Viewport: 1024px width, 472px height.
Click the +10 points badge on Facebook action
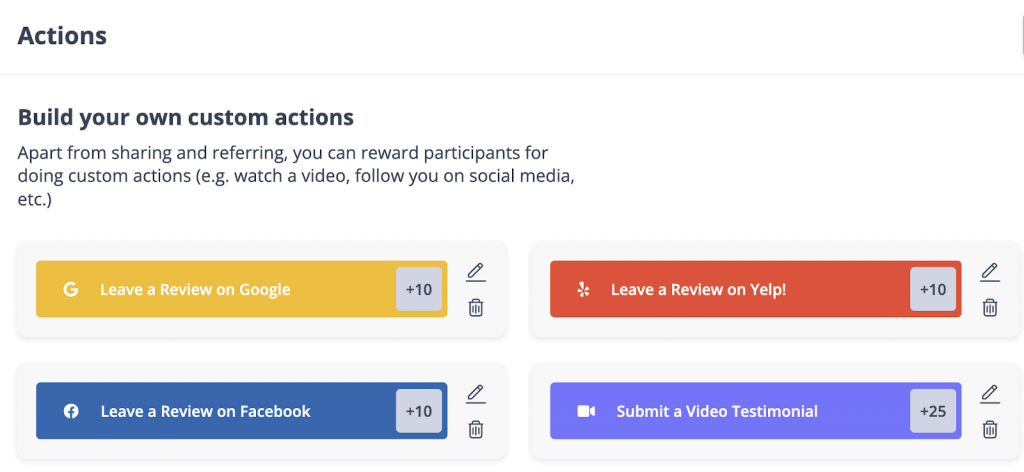[x=419, y=411]
